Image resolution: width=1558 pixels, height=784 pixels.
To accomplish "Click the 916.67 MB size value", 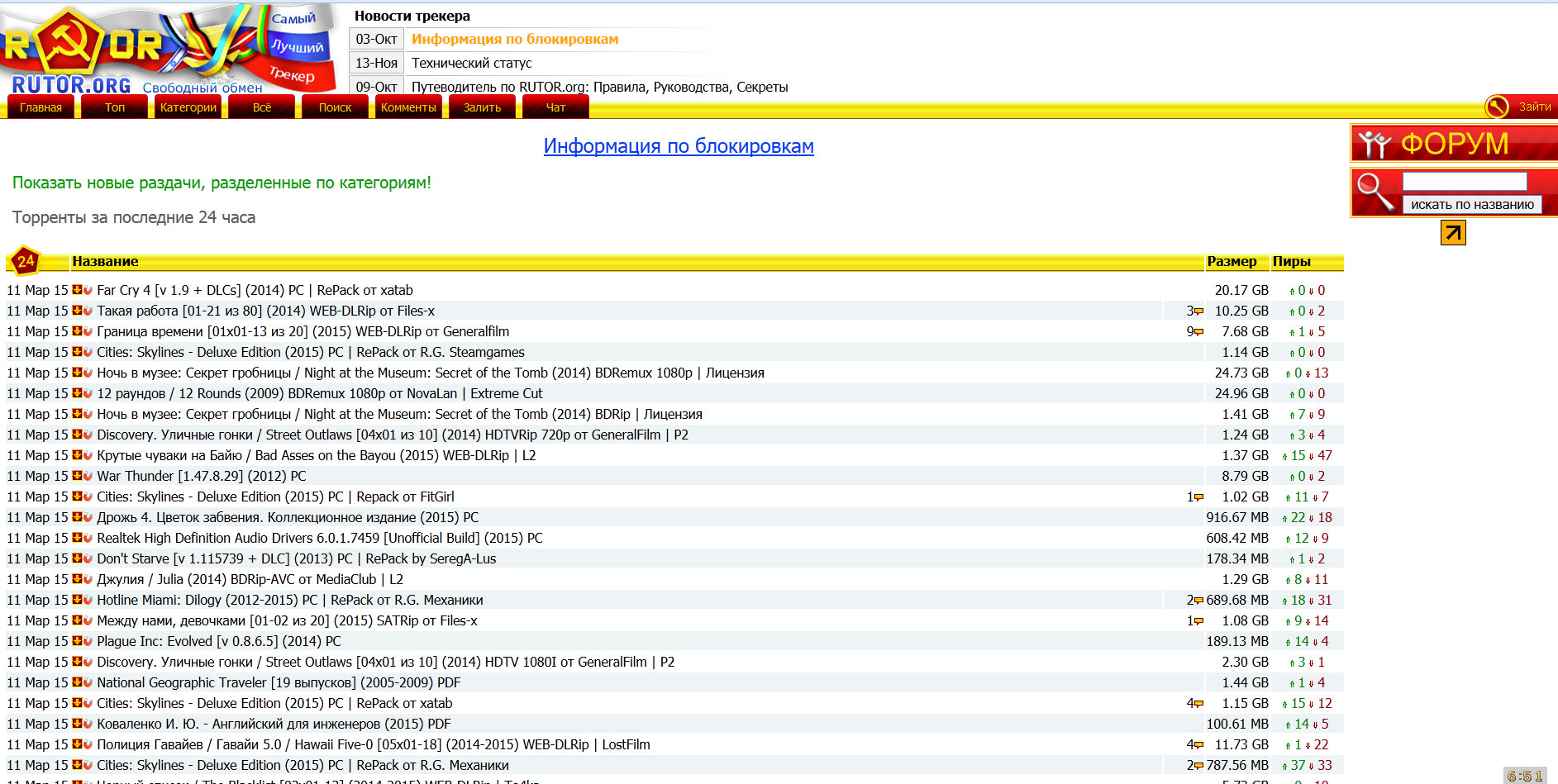I will pyautogui.click(x=1237, y=517).
